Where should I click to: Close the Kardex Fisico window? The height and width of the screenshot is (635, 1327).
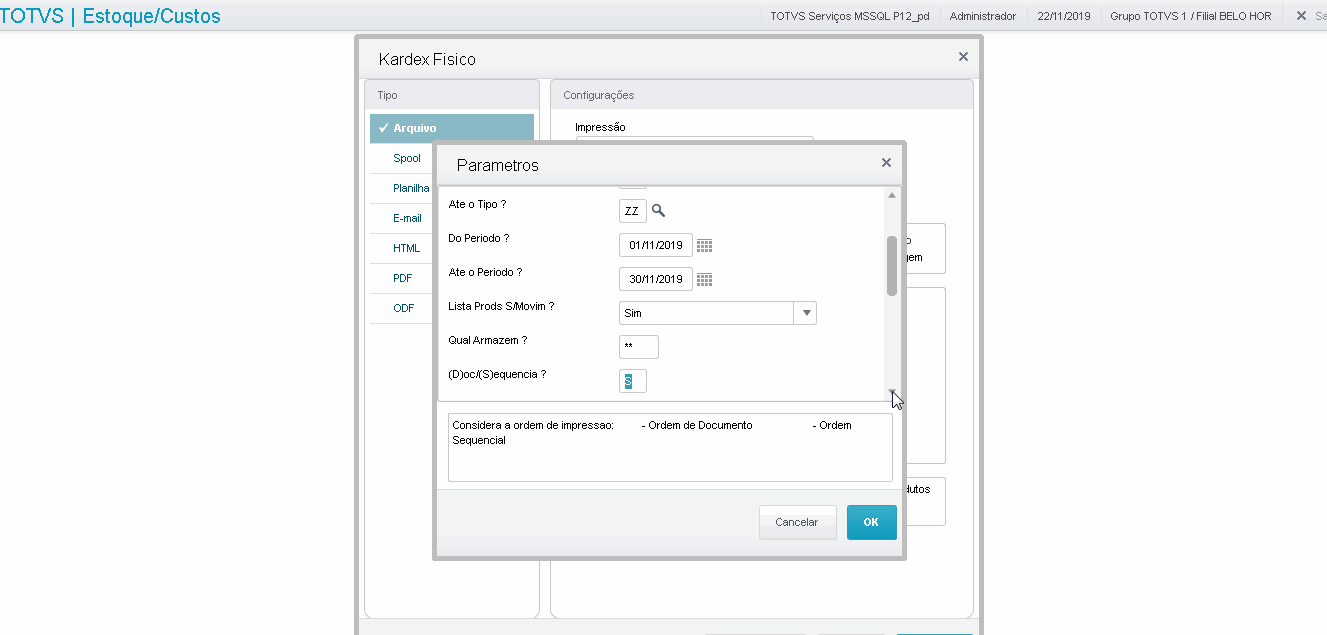pyautogui.click(x=963, y=57)
